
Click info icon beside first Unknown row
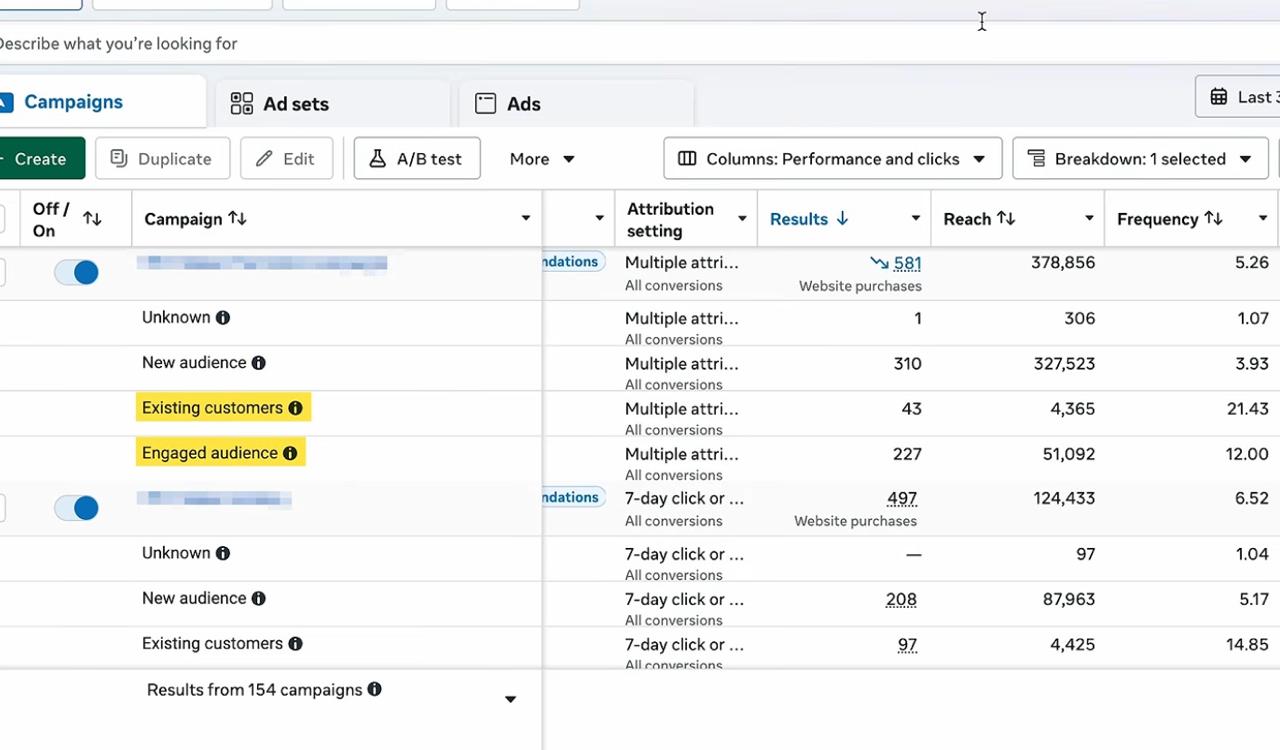tap(223, 318)
